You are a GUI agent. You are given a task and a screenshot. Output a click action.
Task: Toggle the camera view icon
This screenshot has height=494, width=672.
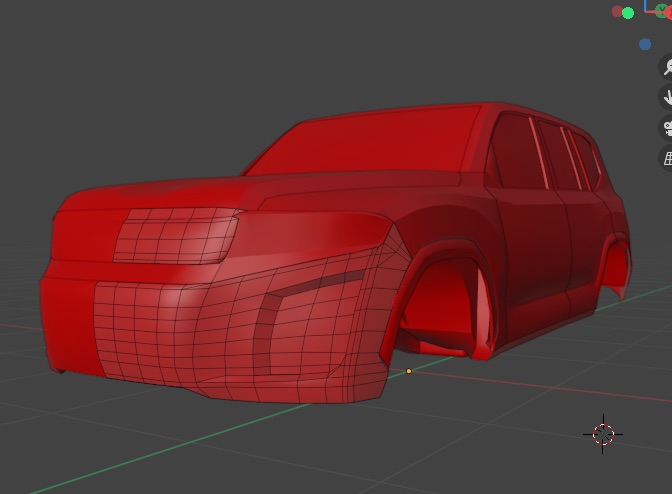tap(666, 128)
